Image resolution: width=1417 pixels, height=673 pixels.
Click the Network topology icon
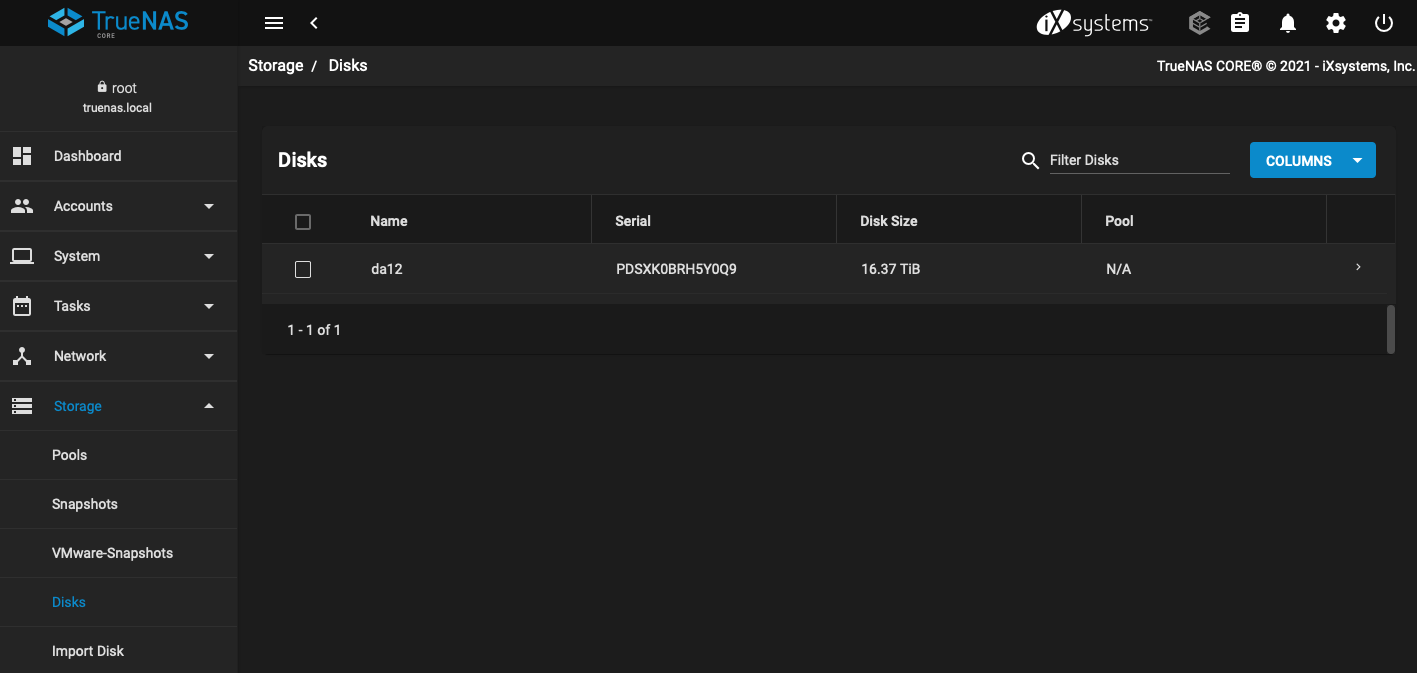point(22,356)
